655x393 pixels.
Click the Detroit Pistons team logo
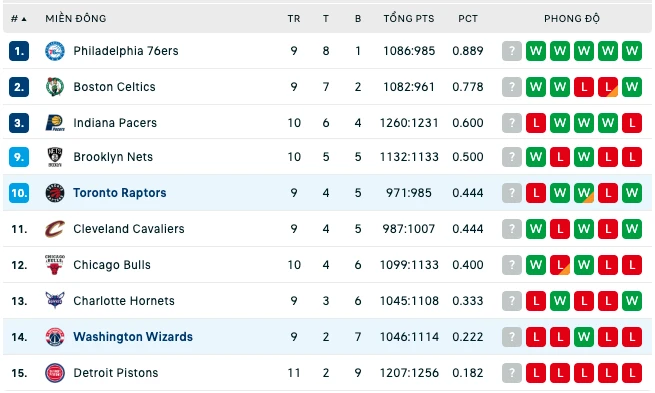click(55, 373)
